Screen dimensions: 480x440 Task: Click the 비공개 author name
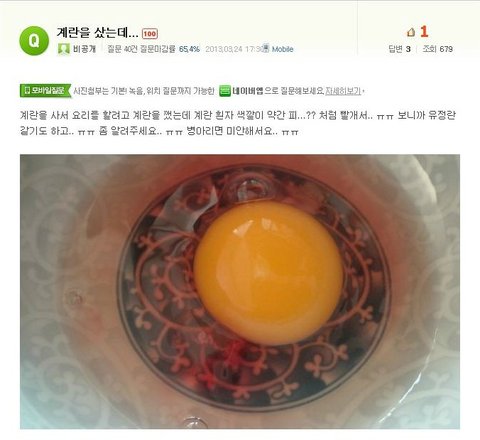[x=85, y=49]
